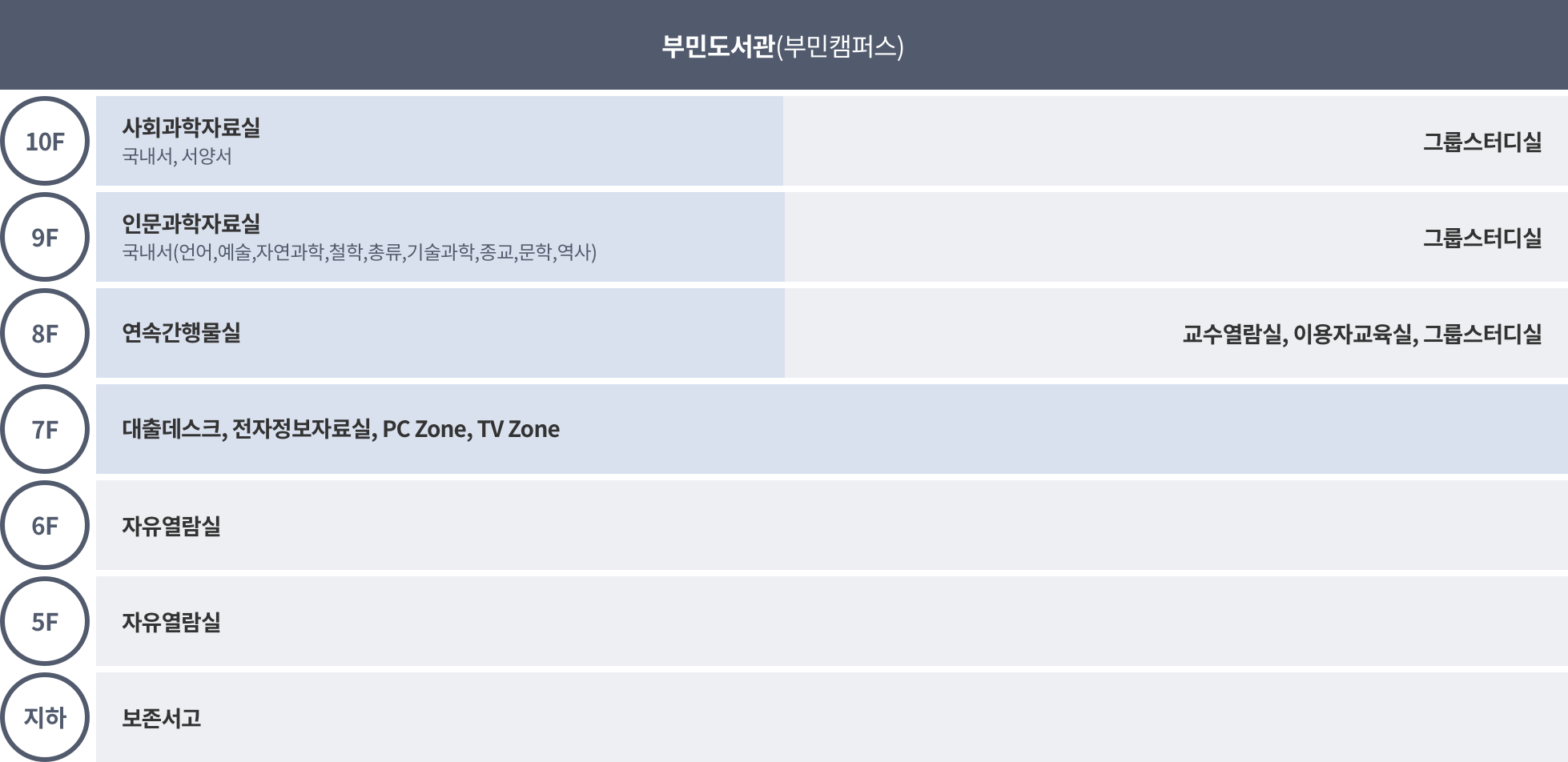The image size is (1568, 762).
Task: Click the 부민도서관(부민캠퍼스) header title
Action: pyautogui.click(x=782, y=46)
